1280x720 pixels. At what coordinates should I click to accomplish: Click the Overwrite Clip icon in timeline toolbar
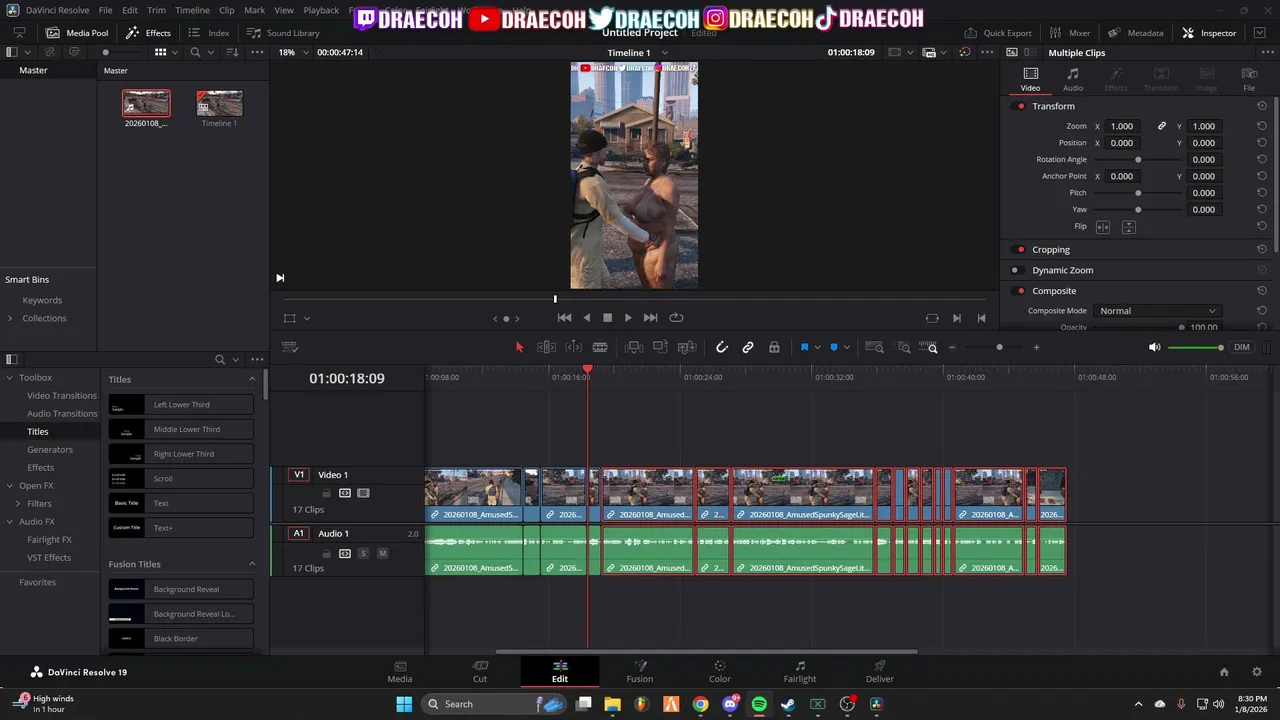pyautogui.click(x=660, y=347)
